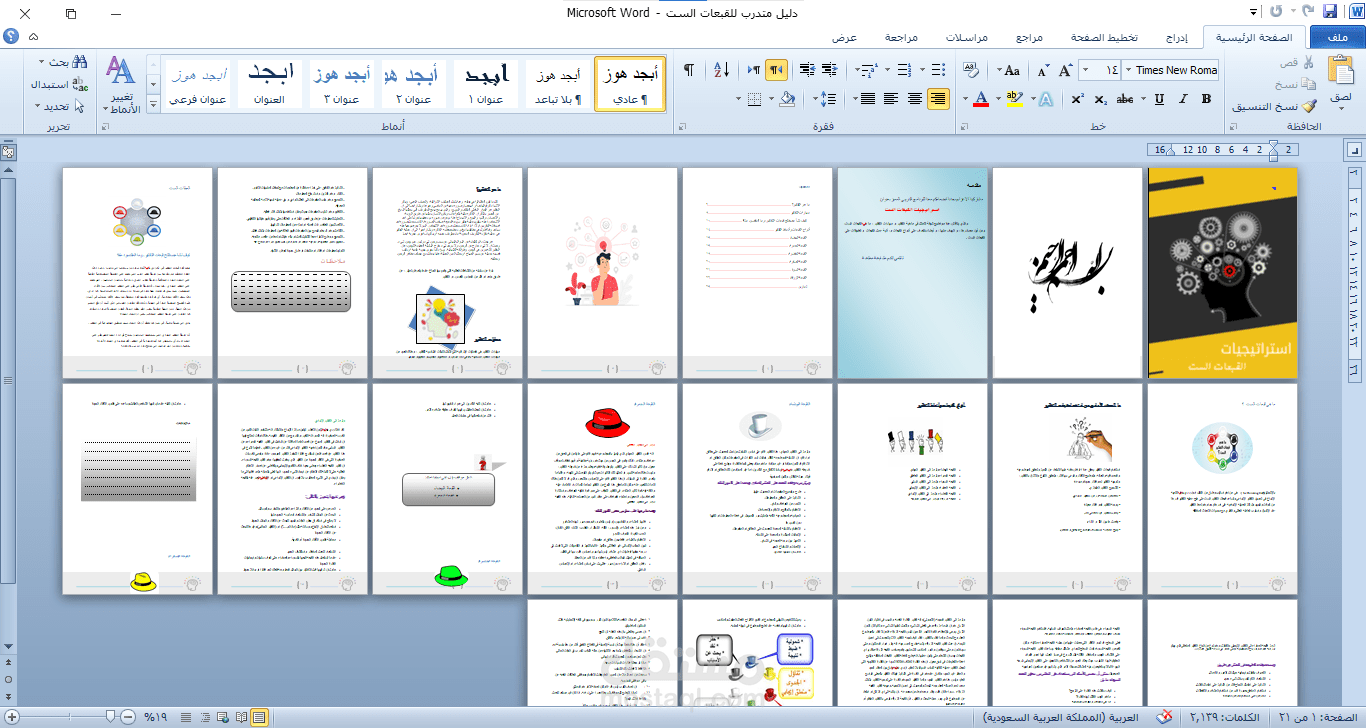Apply the عنوان فرعي subtitle style

(x=198, y=83)
